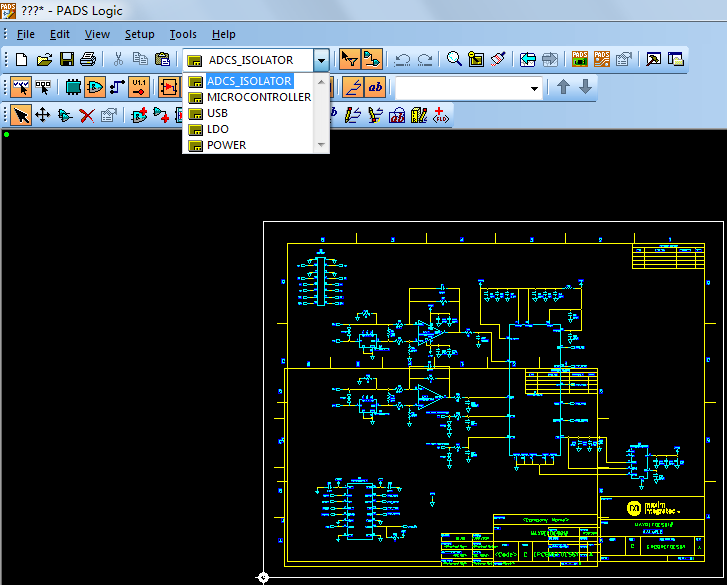This screenshot has height=585, width=727.
Task: Toggle Drafting lines selection filter
Action: 353,87
